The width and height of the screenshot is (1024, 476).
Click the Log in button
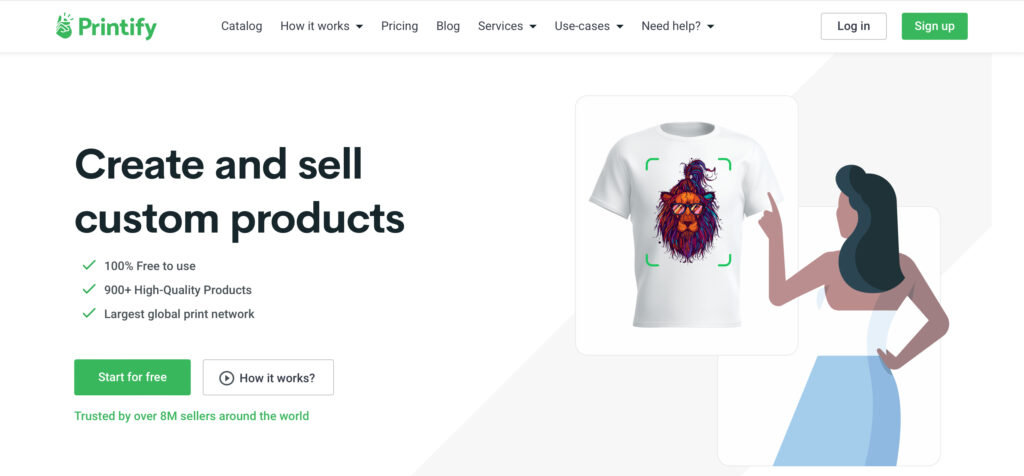854,26
